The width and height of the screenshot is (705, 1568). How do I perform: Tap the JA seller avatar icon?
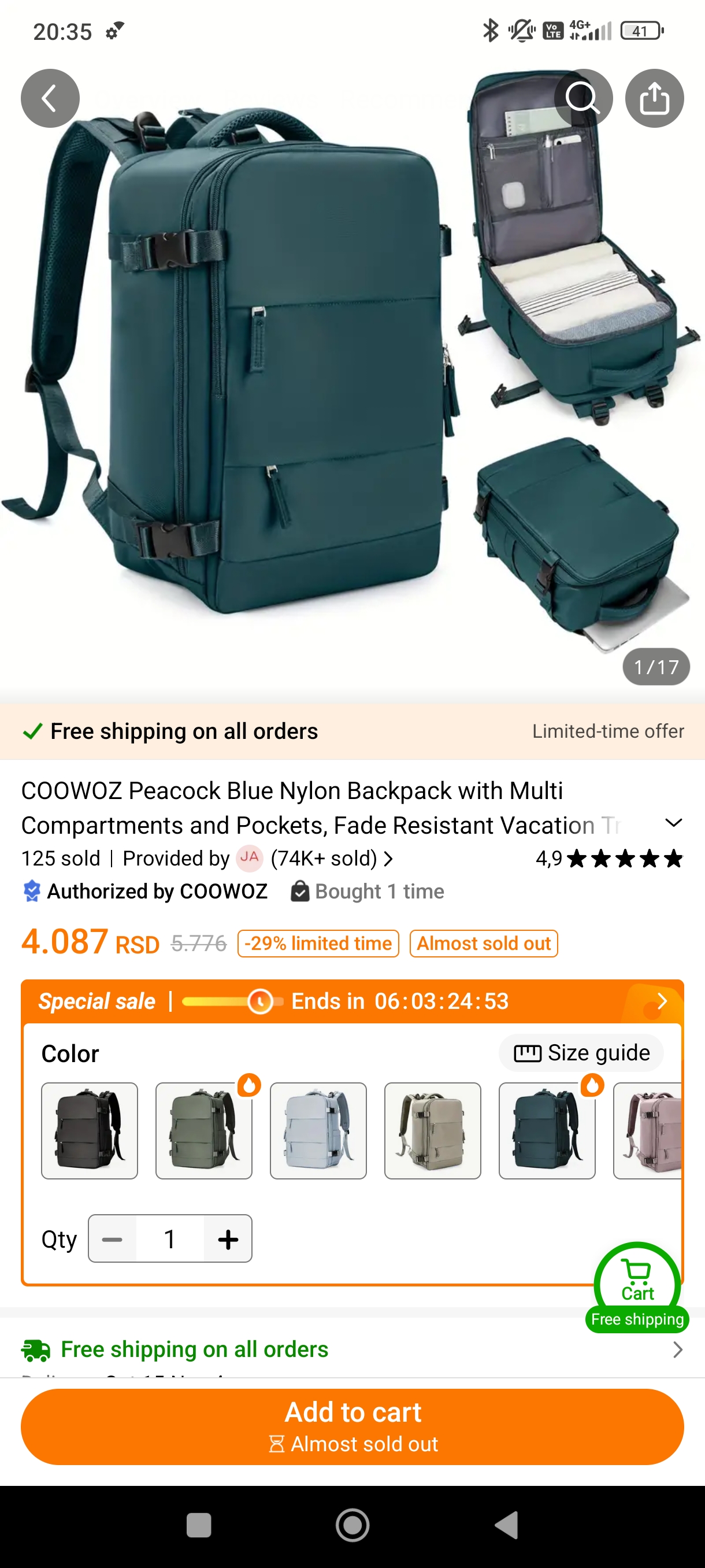pos(250,858)
